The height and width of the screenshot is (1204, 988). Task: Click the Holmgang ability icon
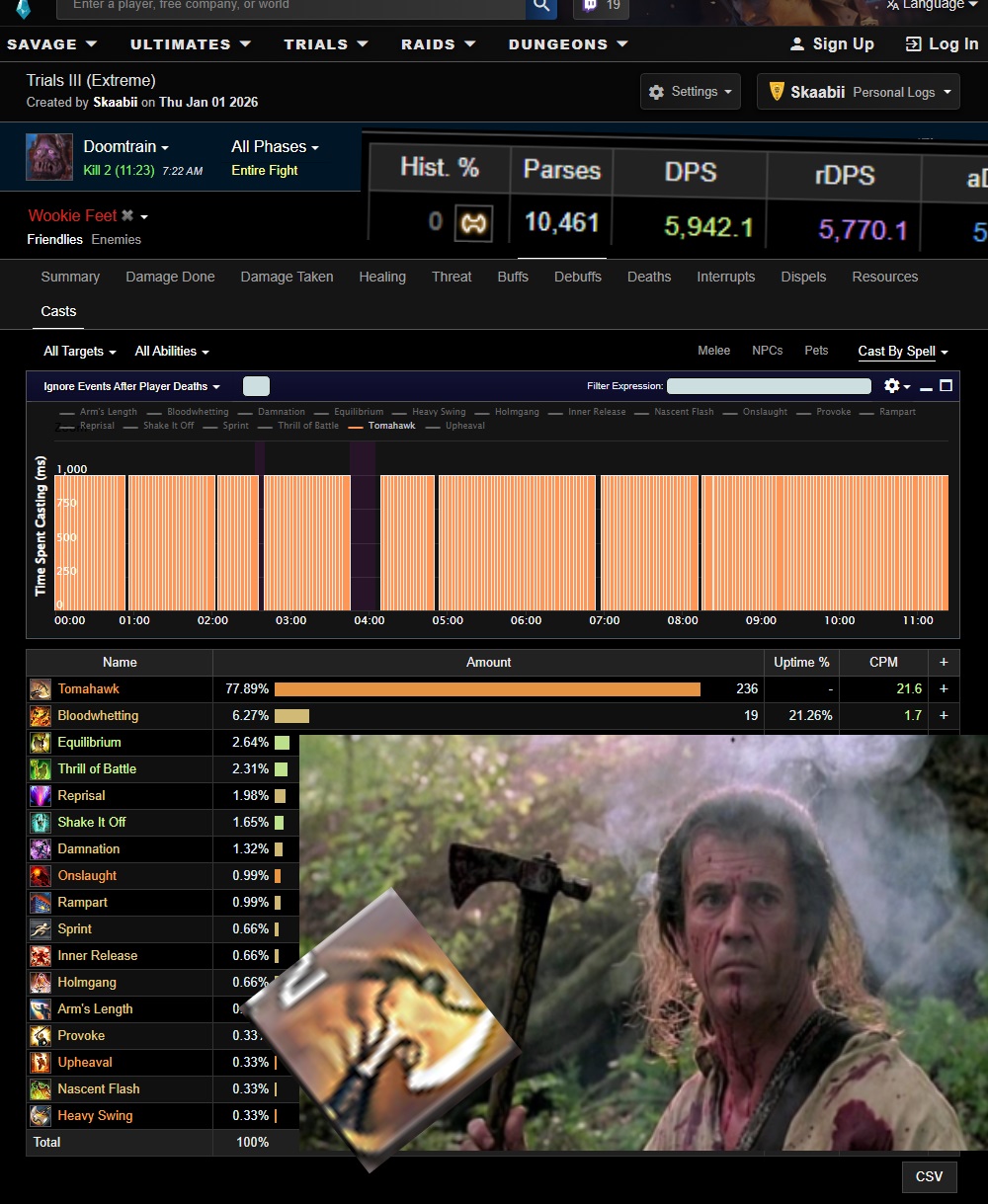tap(41, 983)
